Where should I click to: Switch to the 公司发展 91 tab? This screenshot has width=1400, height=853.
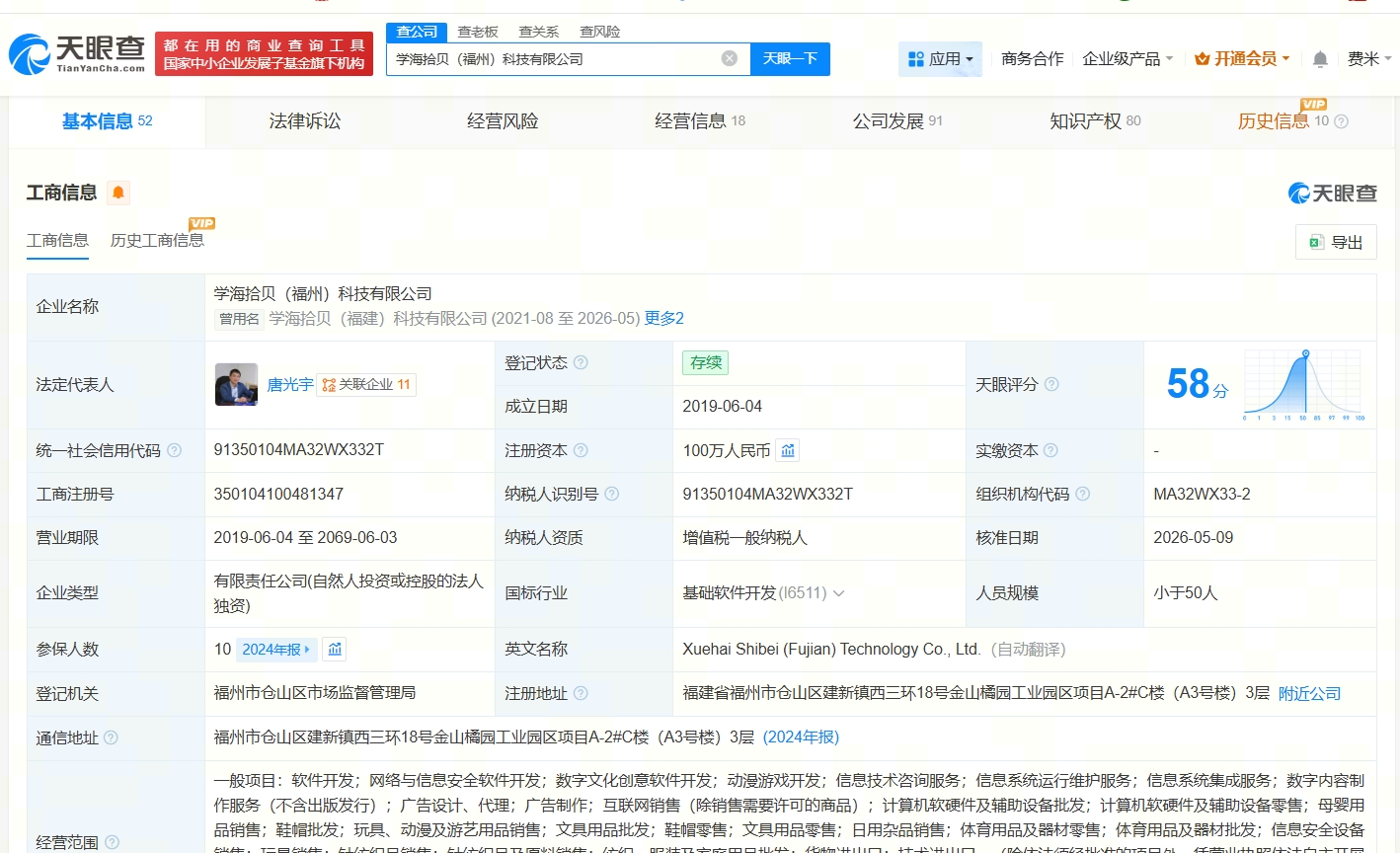(x=897, y=121)
